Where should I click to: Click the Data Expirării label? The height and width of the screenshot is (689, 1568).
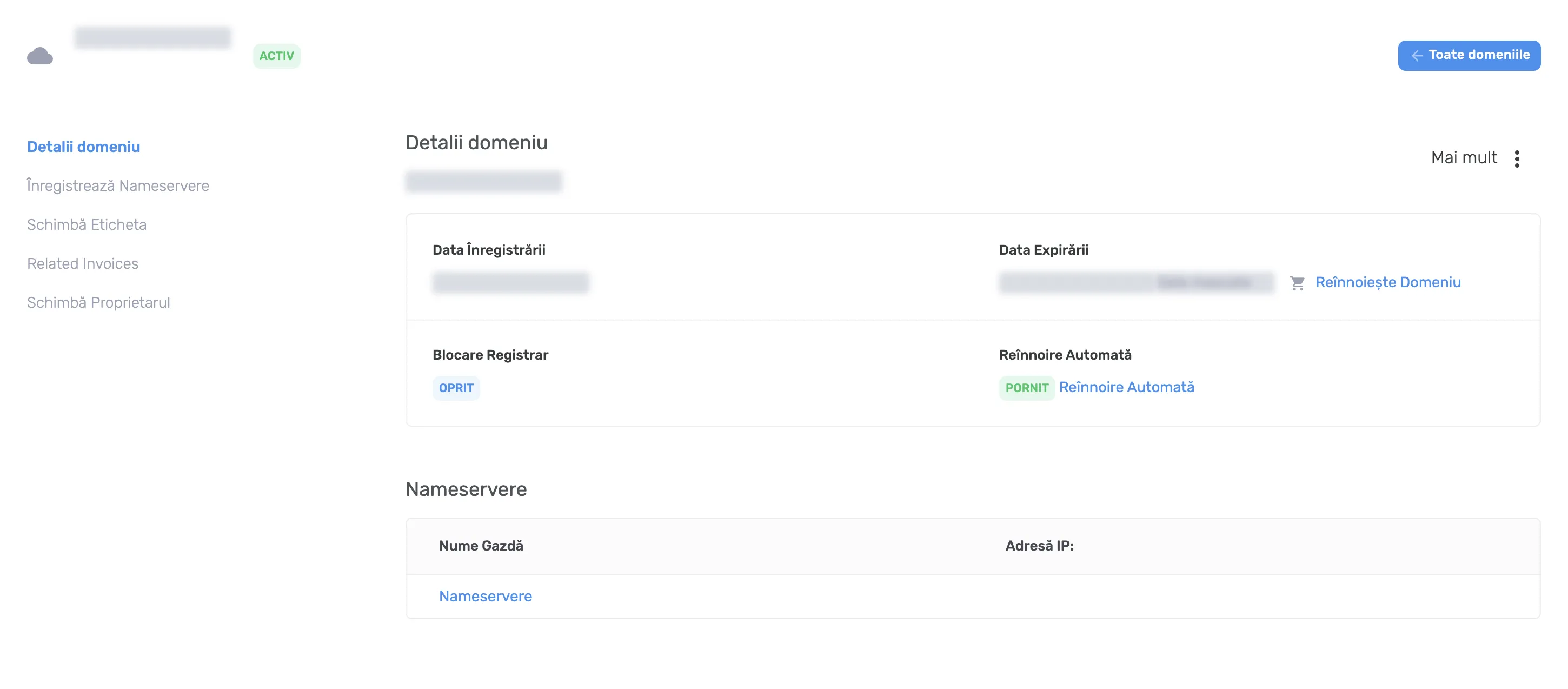tap(1044, 250)
